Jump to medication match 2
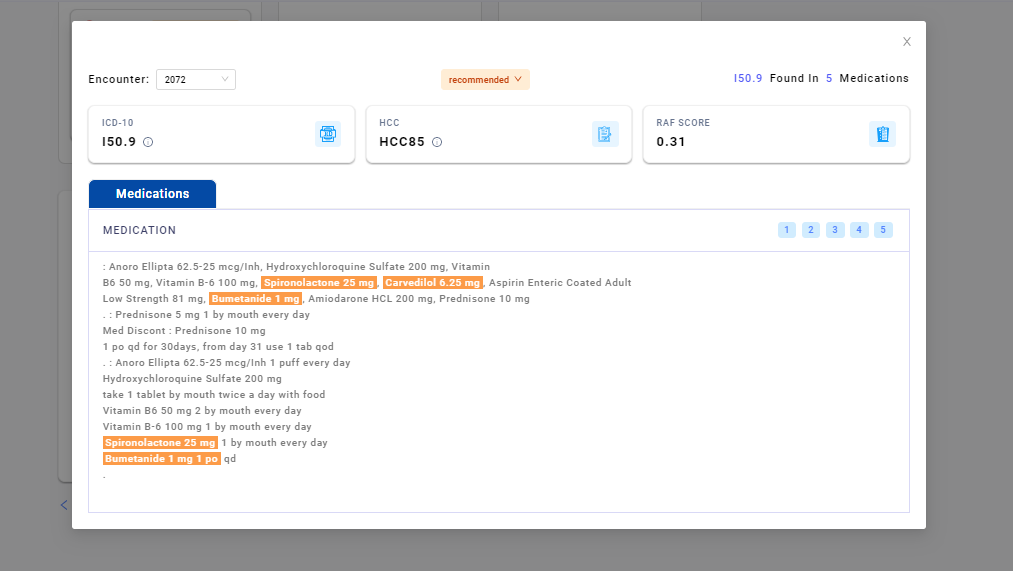Image resolution: width=1013 pixels, height=571 pixels. click(x=811, y=230)
